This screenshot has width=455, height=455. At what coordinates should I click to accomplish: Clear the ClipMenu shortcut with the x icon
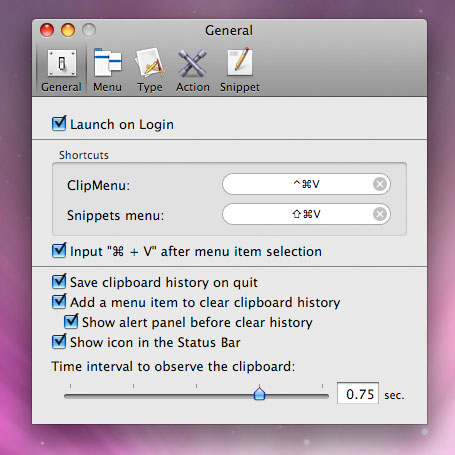pos(380,184)
